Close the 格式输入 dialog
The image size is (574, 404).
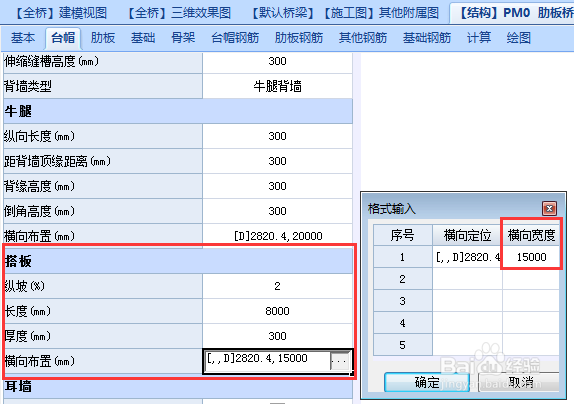(549, 209)
